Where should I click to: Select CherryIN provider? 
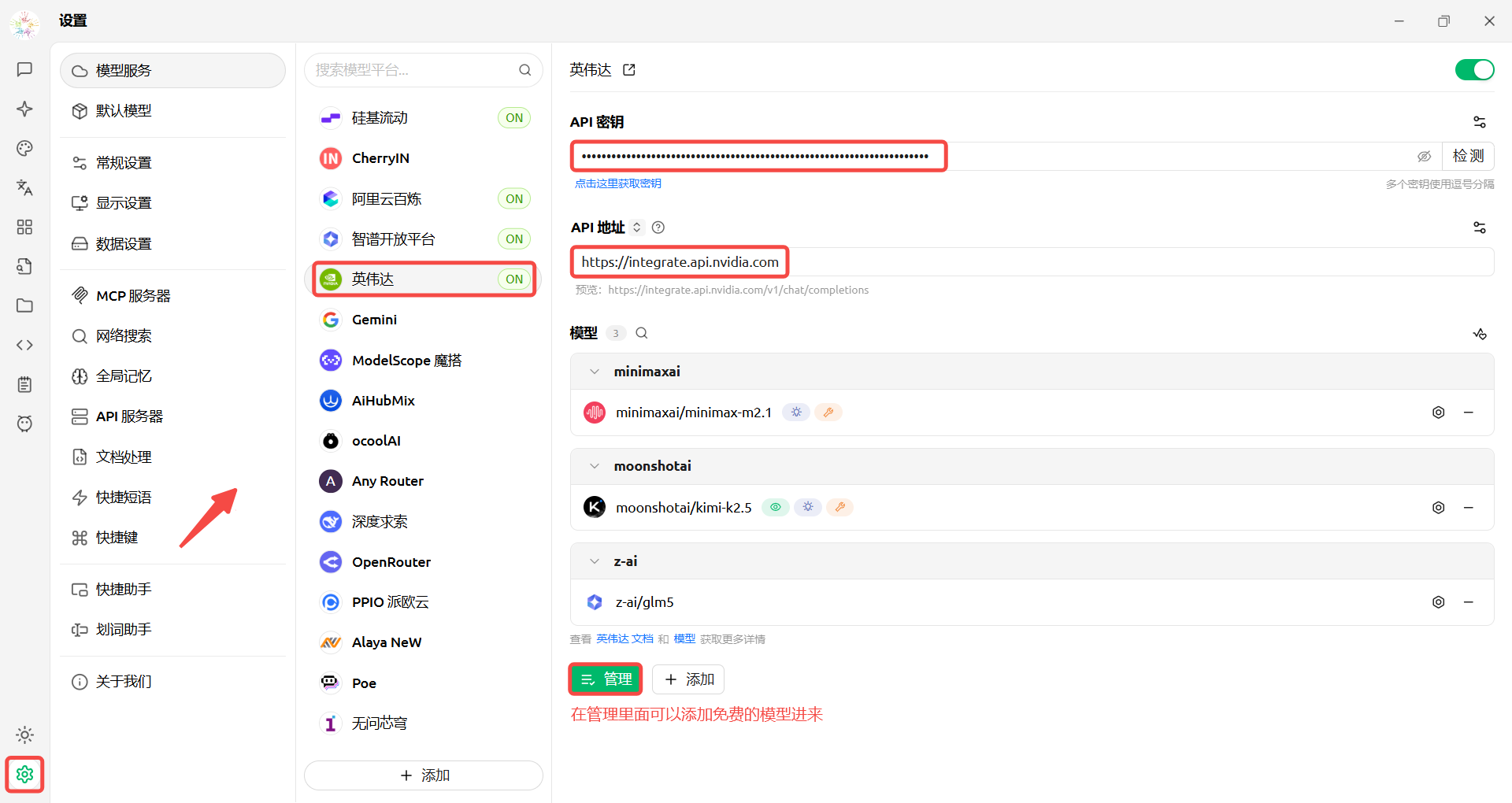[424, 158]
